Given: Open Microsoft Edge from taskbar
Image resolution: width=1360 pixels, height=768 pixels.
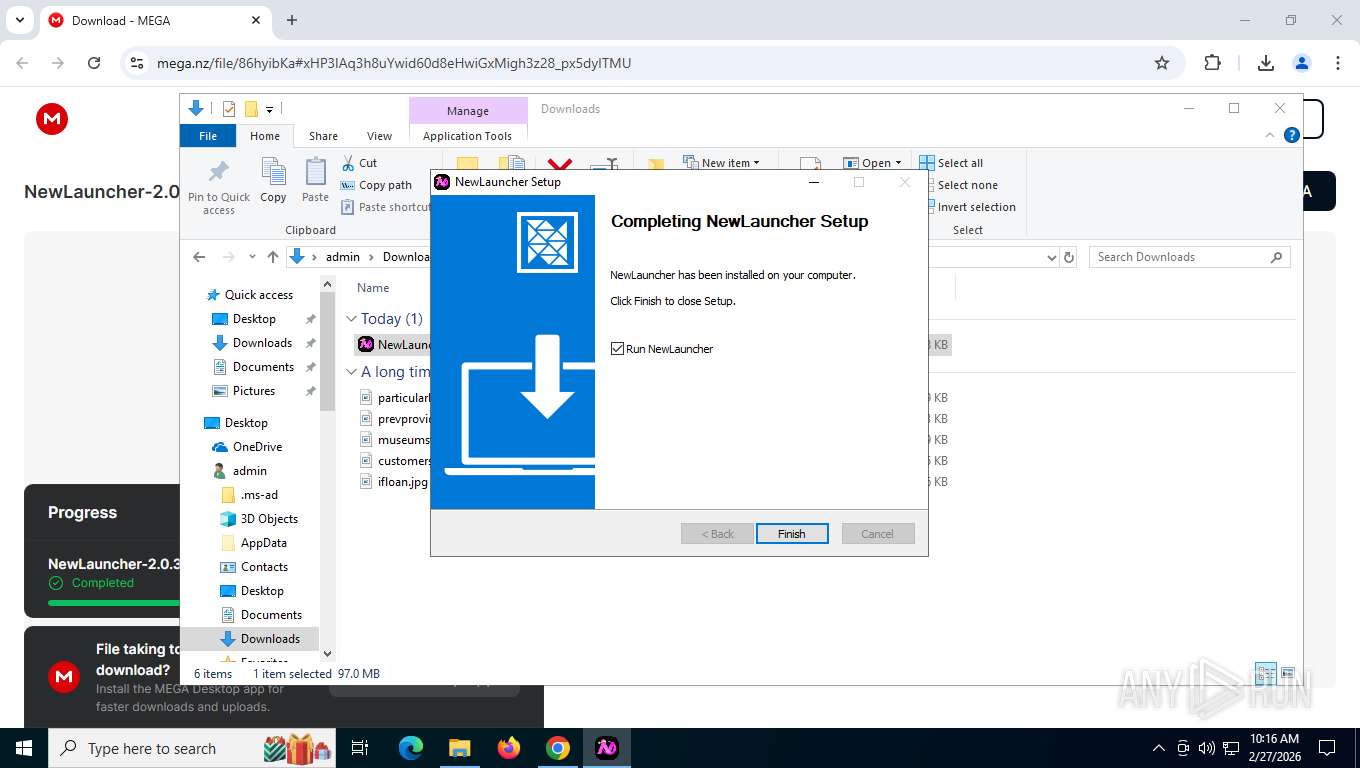Looking at the screenshot, I should pyautogui.click(x=410, y=748).
